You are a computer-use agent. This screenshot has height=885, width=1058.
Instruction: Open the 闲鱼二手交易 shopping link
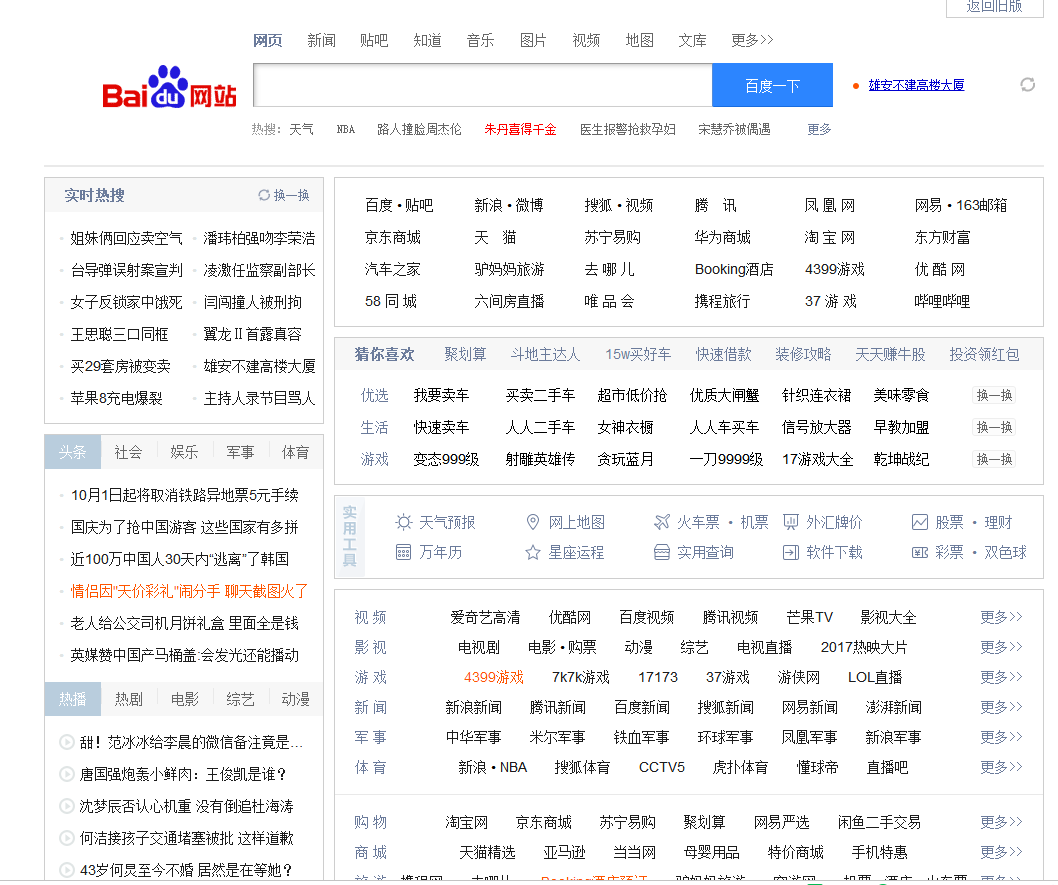pos(879,822)
